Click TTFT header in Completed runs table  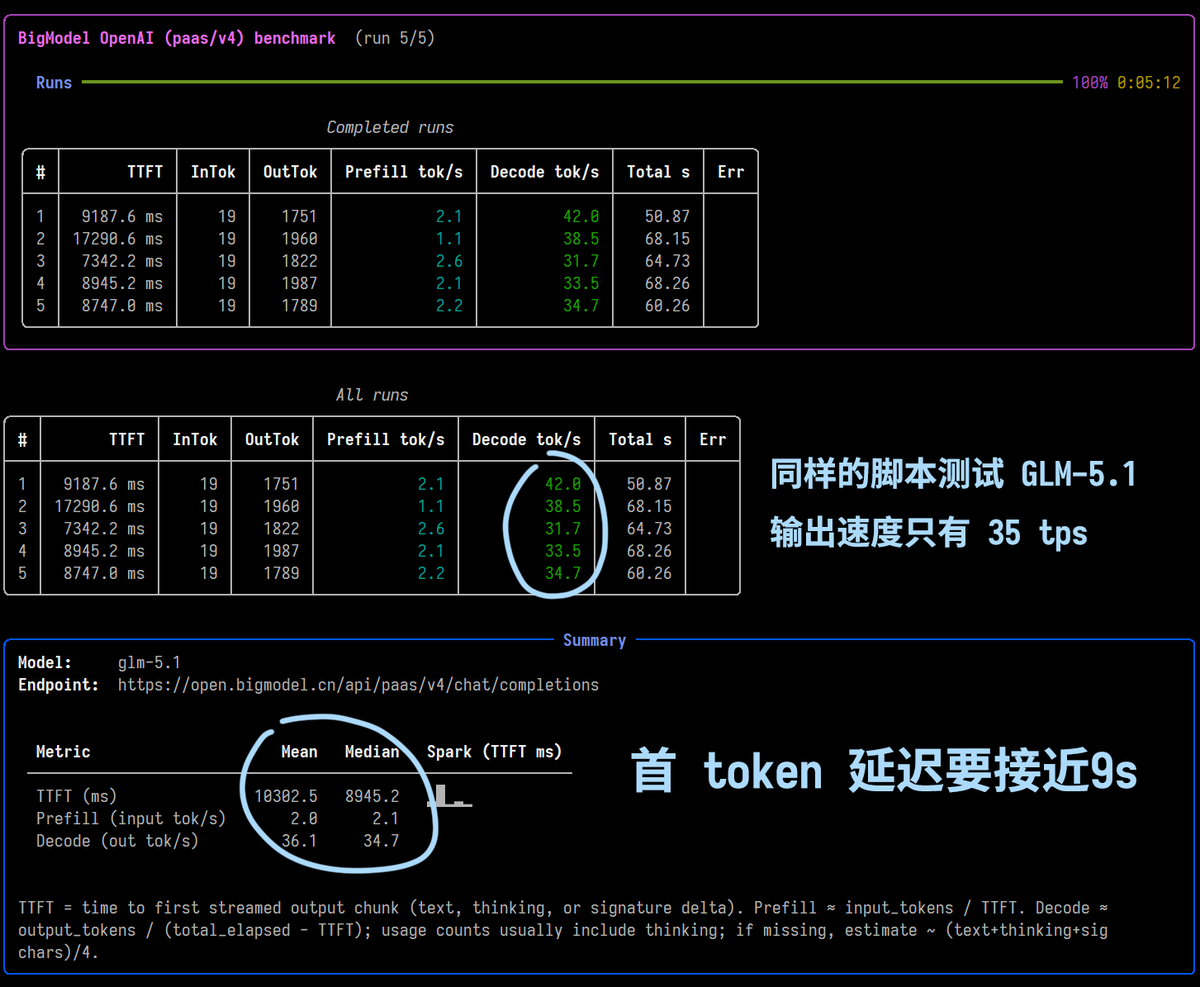(x=145, y=172)
